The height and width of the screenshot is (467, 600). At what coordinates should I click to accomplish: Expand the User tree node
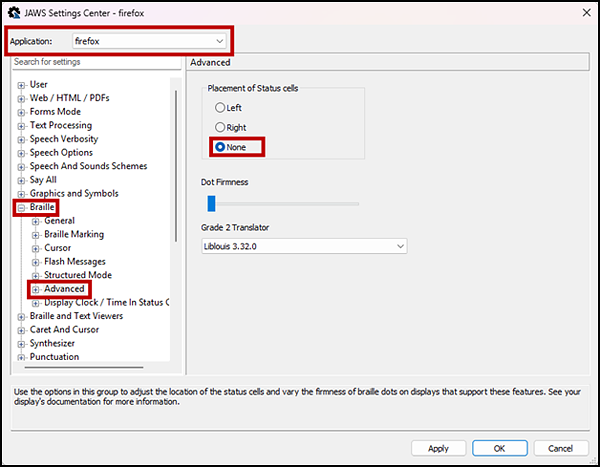pos(21,85)
